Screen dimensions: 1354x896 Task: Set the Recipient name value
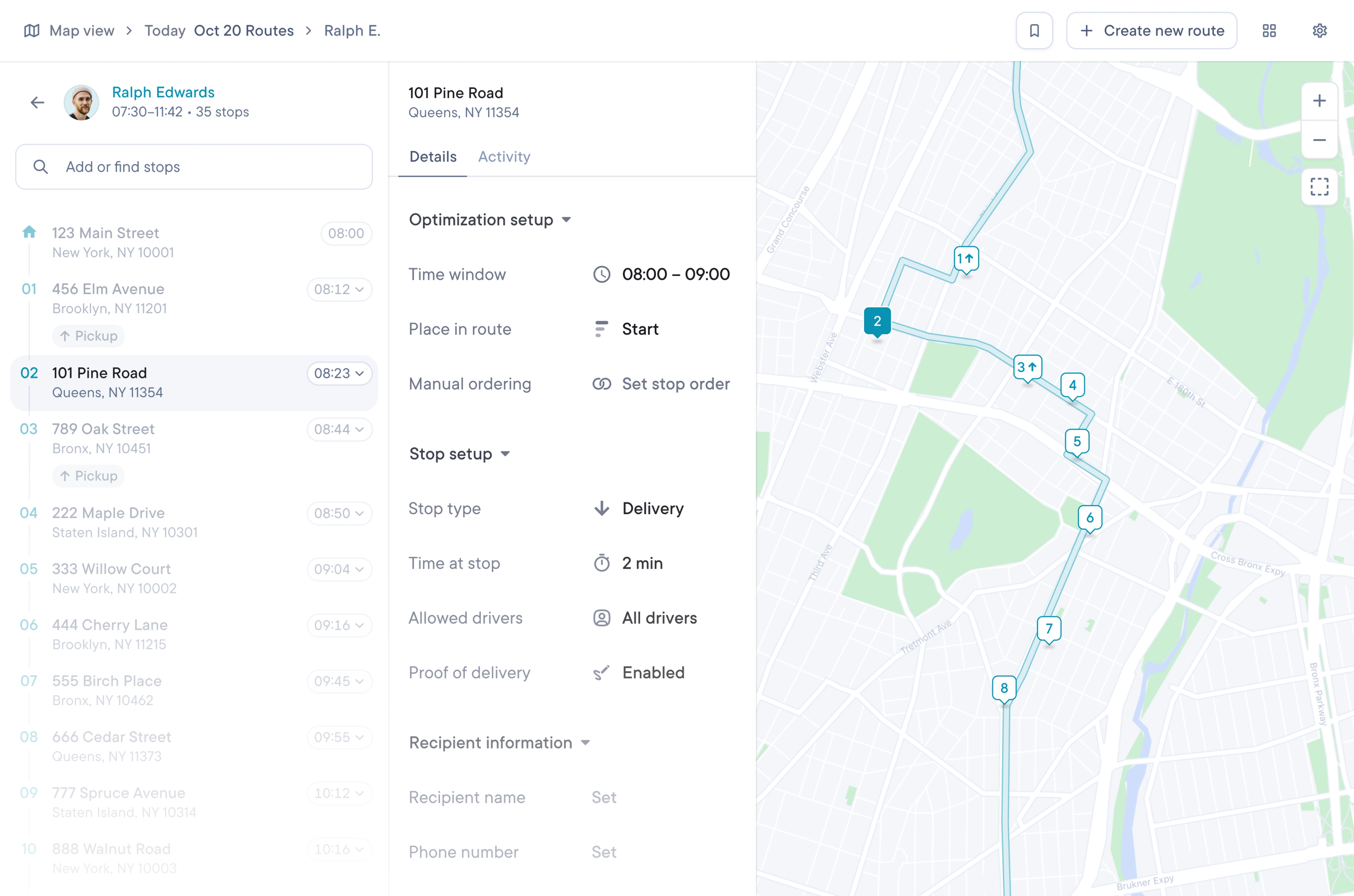[604, 798]
